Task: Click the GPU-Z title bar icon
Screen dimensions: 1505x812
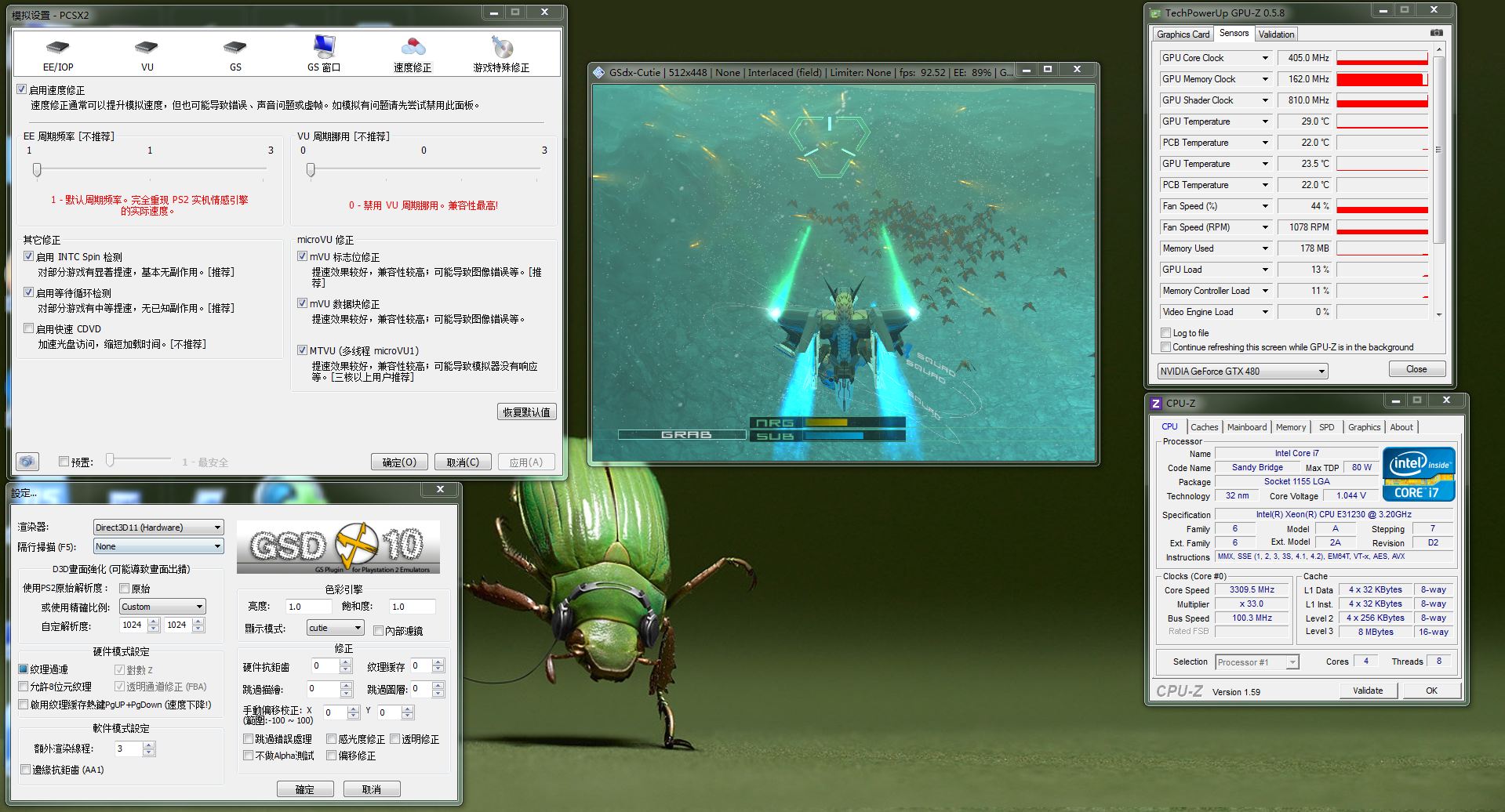Action: 1155,13
